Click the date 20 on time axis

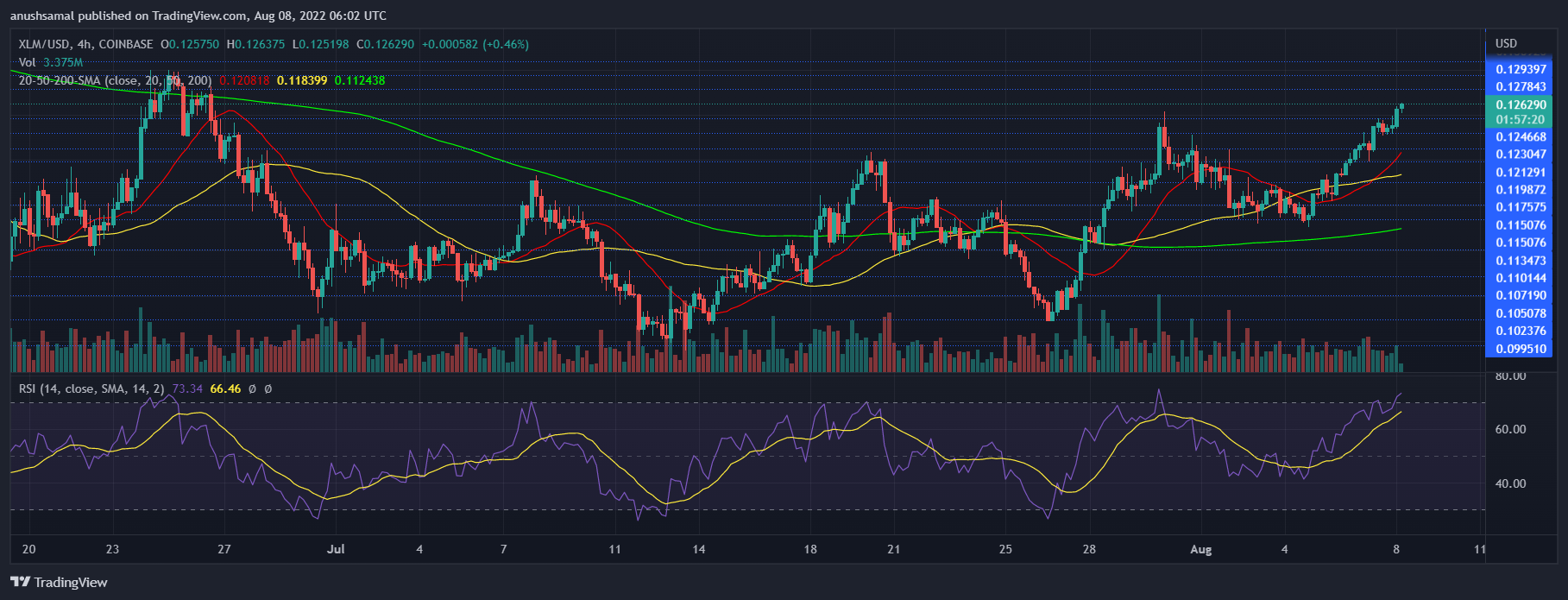tap(28, 549)
